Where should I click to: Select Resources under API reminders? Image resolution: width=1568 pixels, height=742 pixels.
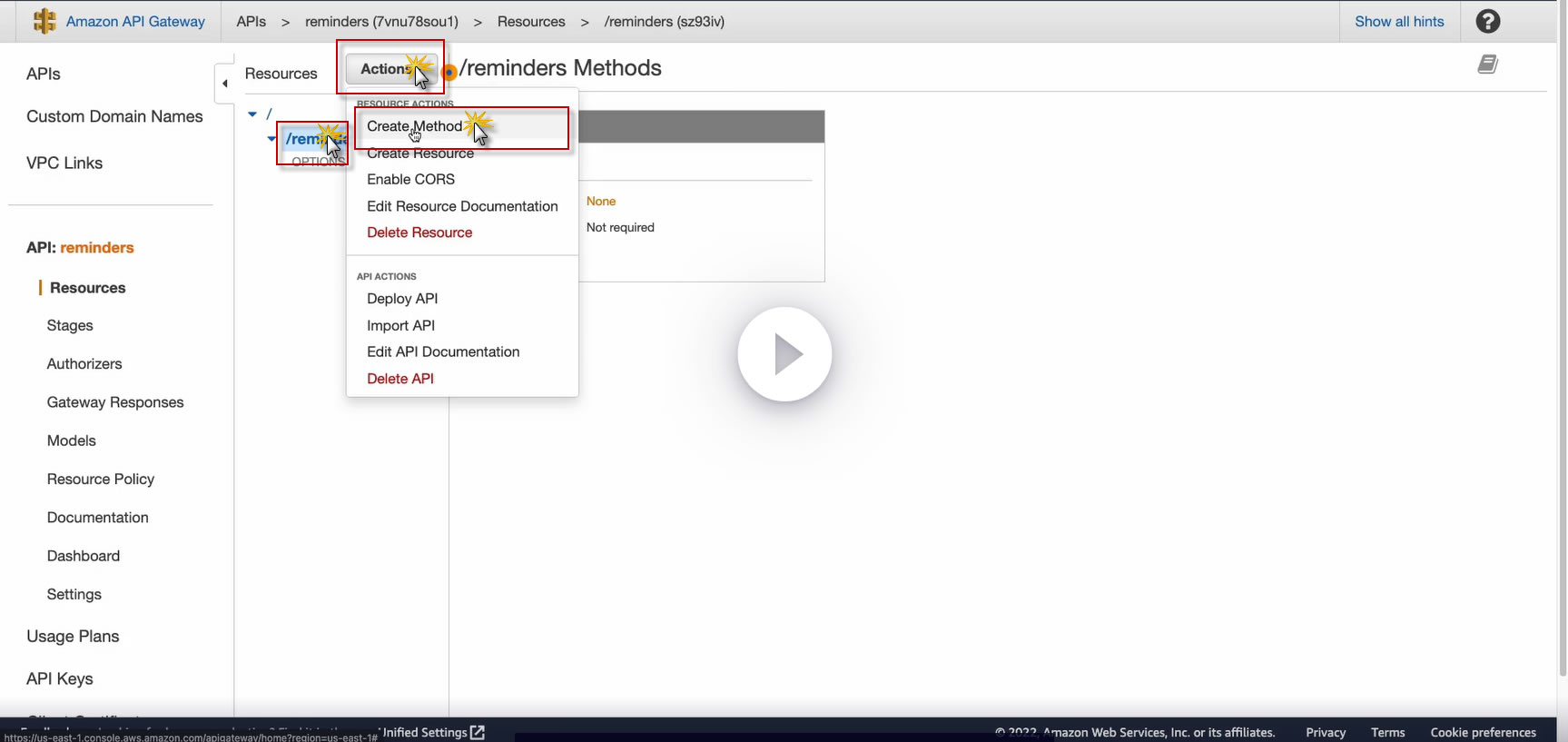pos(88,287)
